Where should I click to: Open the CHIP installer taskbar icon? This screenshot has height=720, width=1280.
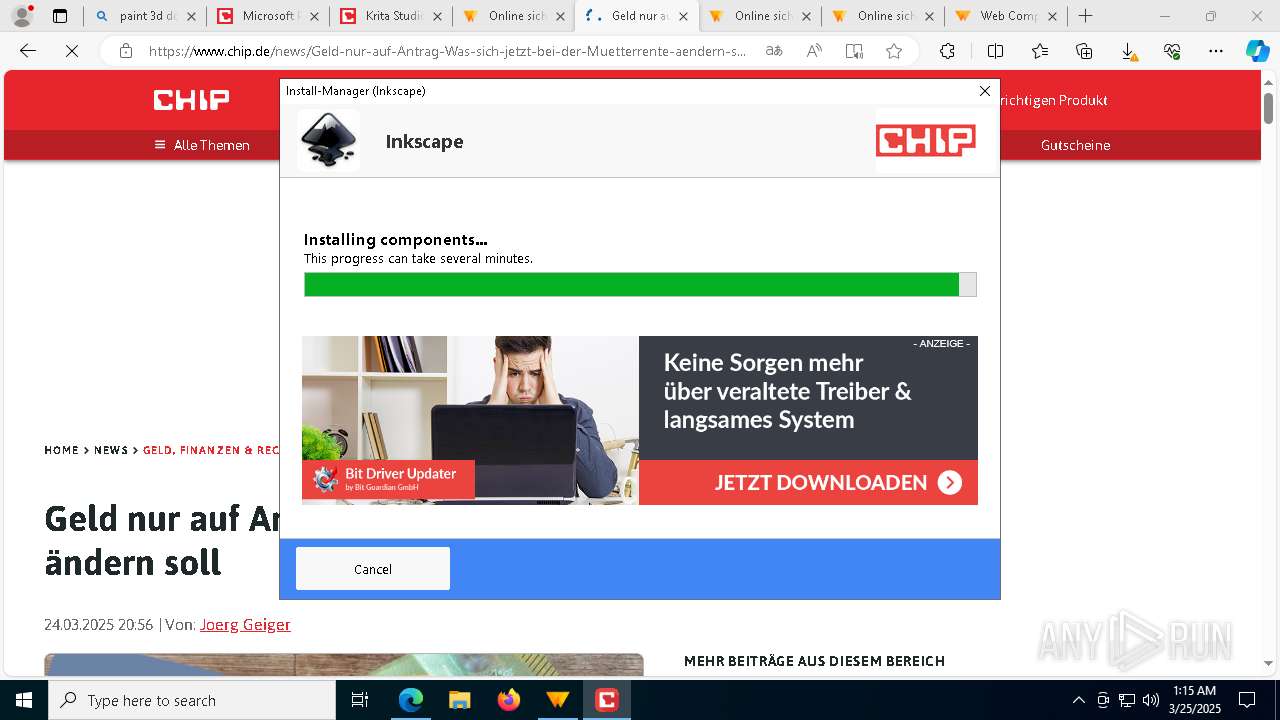click(x=606, y=700)
